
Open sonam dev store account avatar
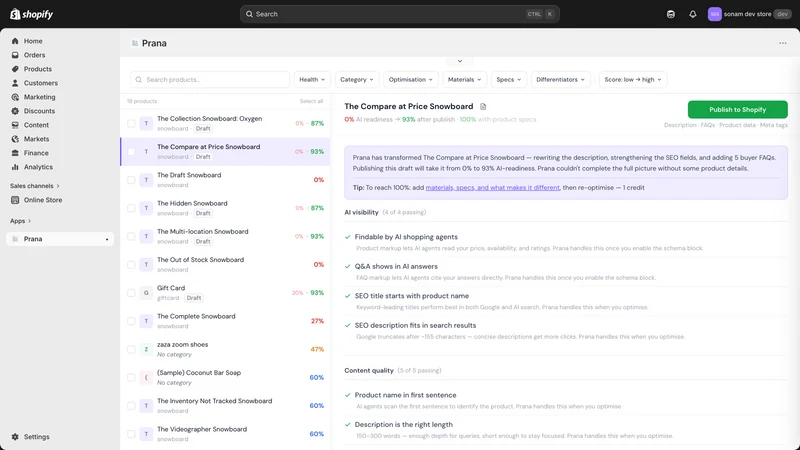pyautogui.click(x=714, y=14)
